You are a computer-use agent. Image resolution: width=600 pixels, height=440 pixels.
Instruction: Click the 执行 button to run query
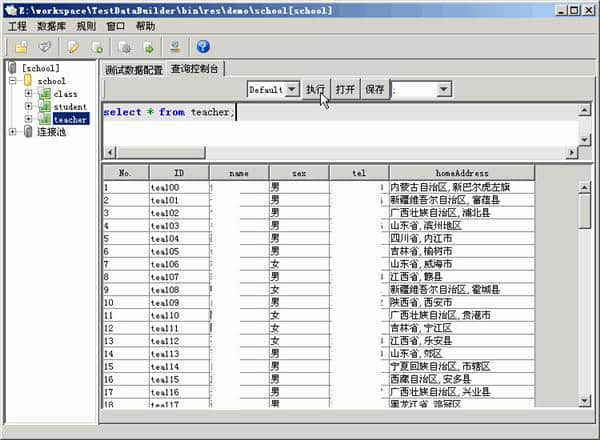click(x=316, y=89)
